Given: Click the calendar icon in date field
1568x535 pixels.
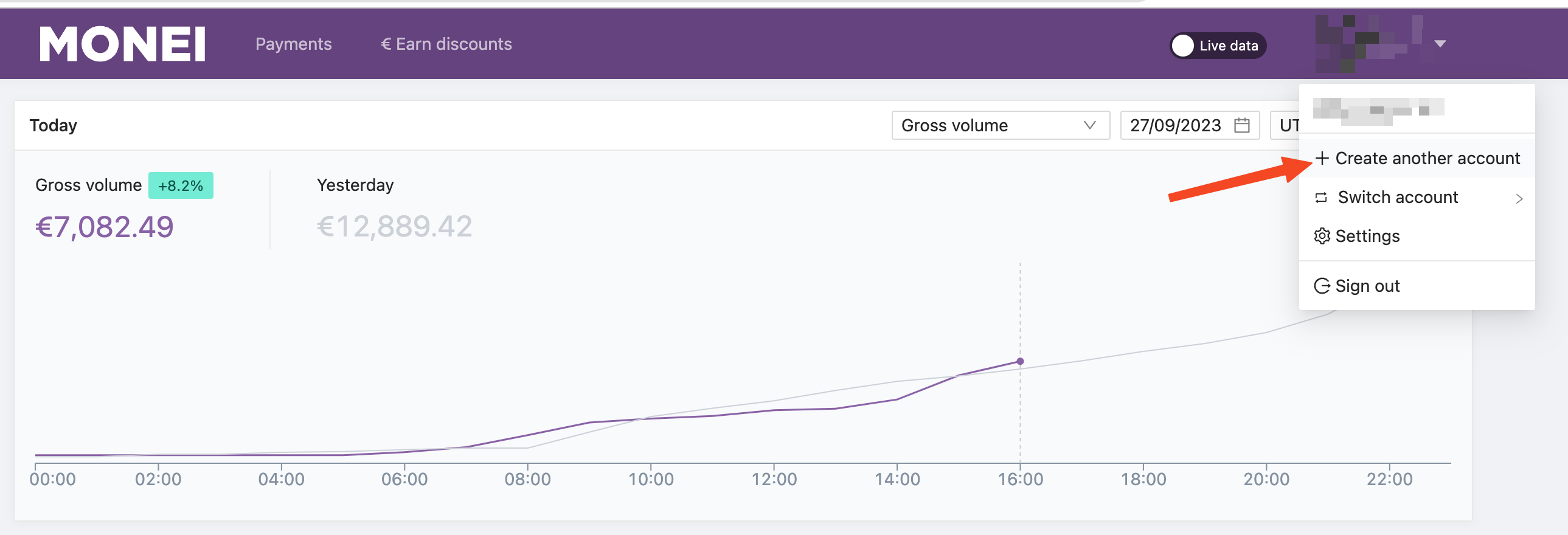Looking at the screenshot, I should coord(1241,125).
